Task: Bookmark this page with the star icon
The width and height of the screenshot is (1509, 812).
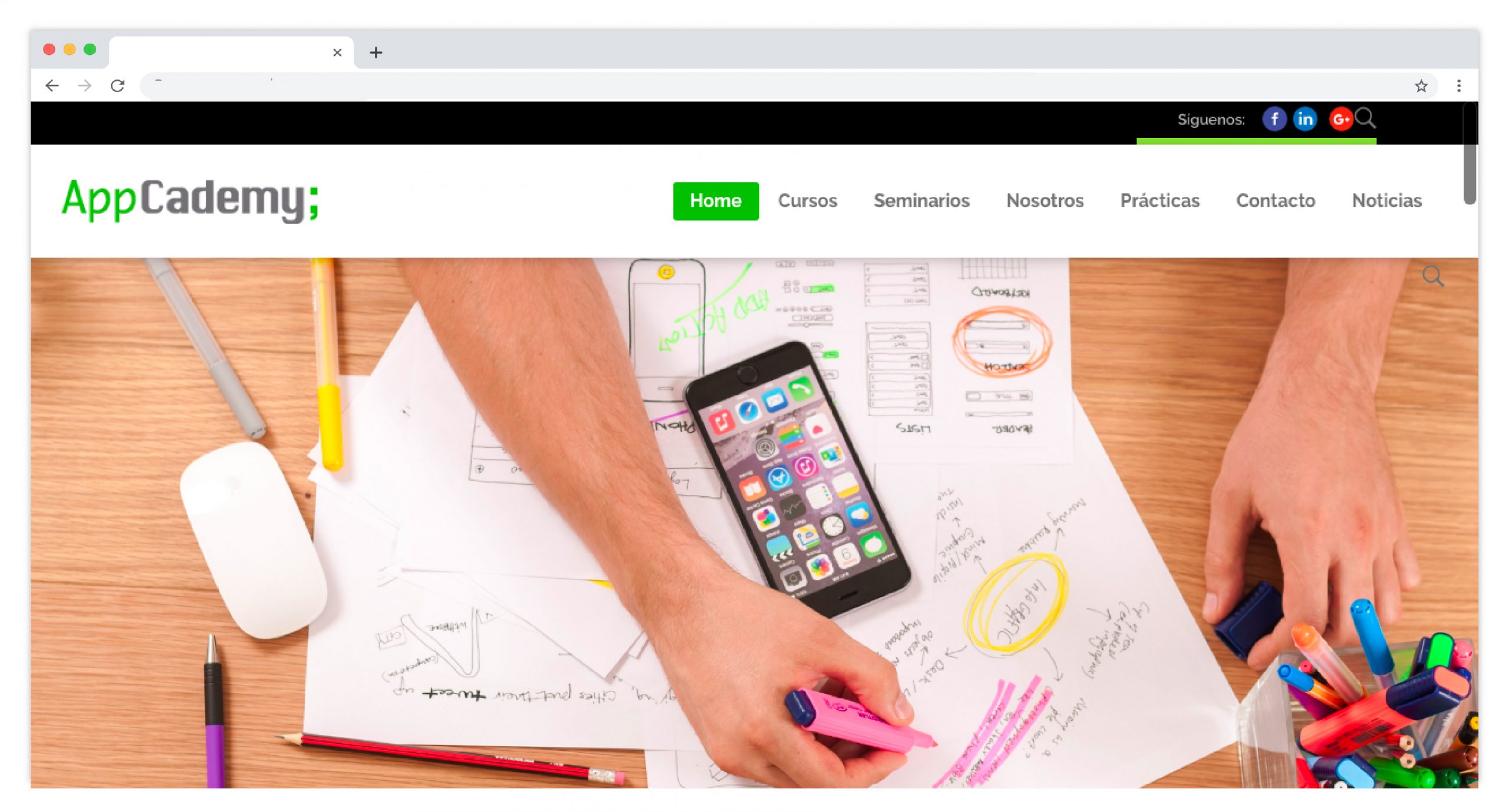Action: pos(1421,86)
